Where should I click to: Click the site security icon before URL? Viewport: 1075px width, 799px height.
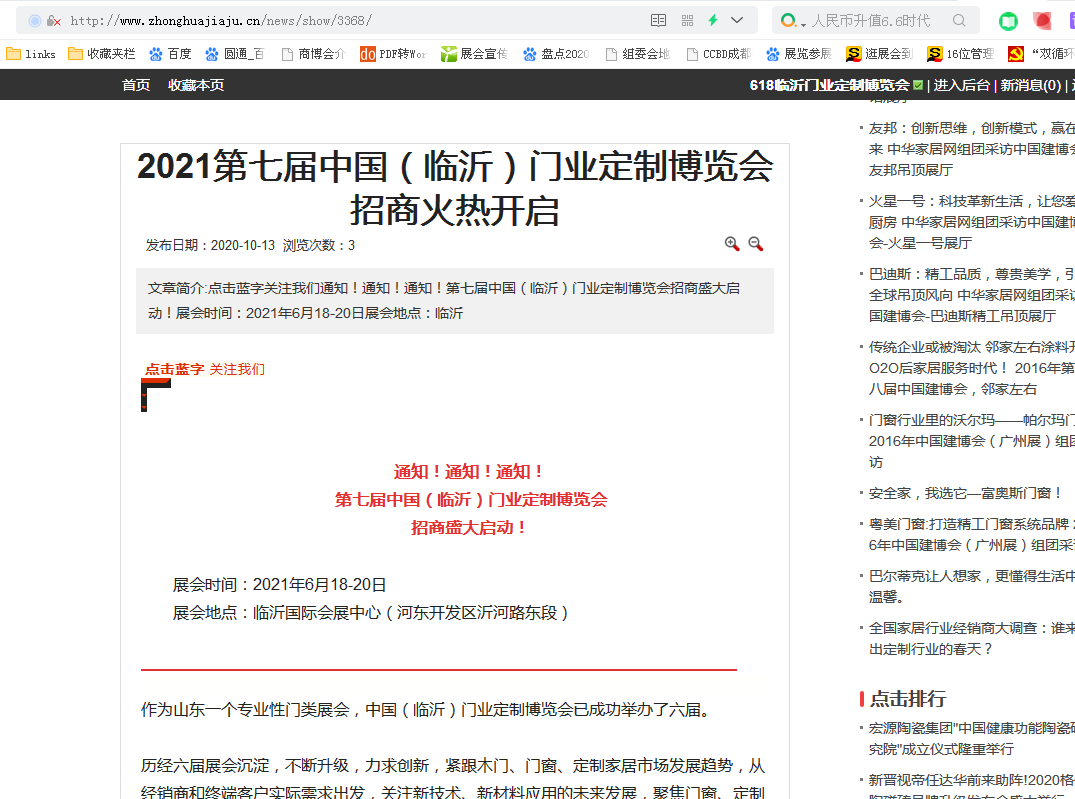tap(53, 20)
